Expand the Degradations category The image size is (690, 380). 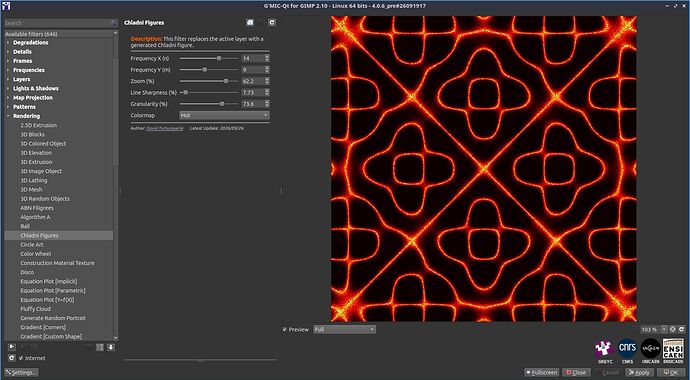pos(8,43)
